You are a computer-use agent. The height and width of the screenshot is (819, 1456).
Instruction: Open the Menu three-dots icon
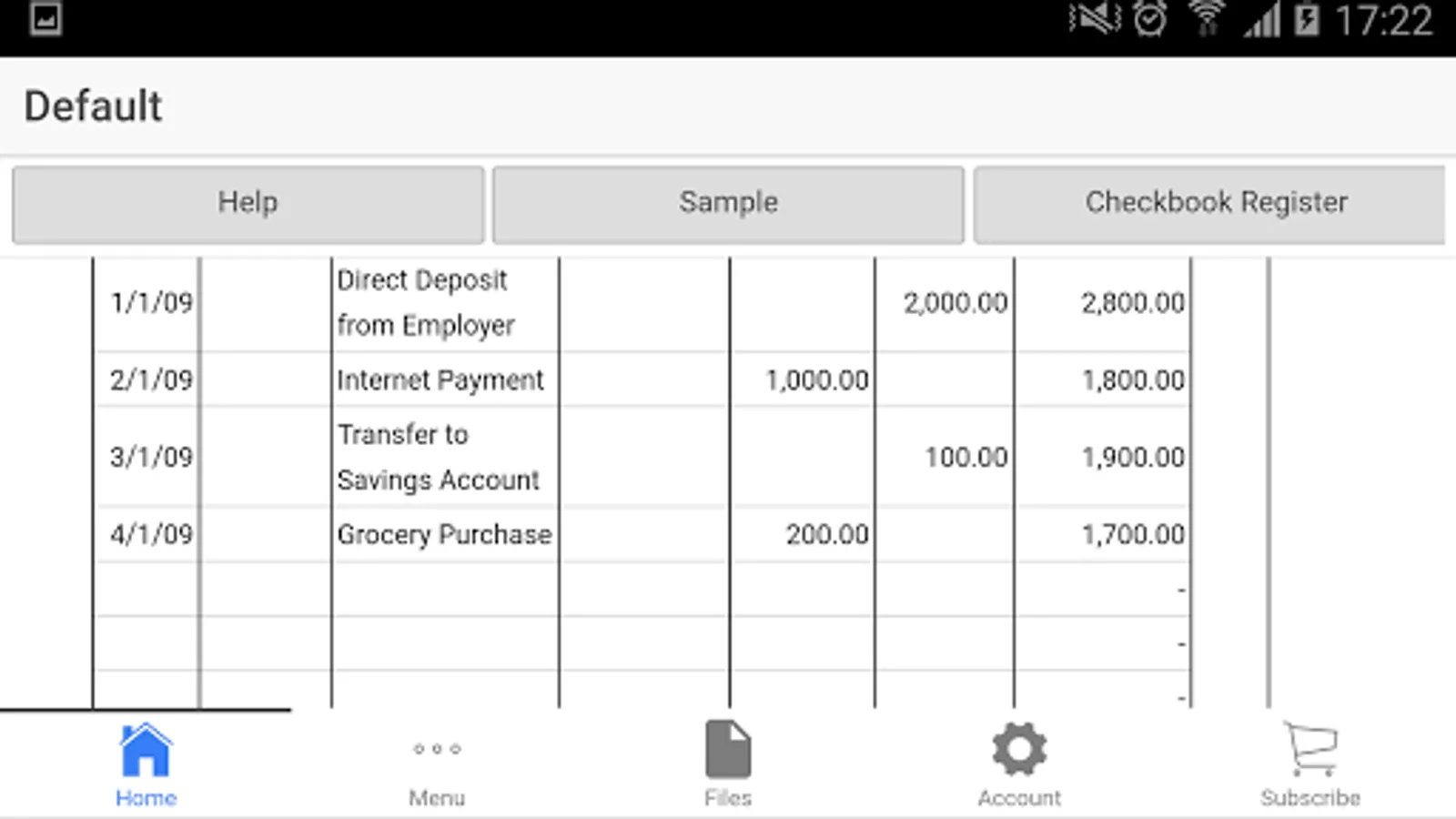coord(437,749)
